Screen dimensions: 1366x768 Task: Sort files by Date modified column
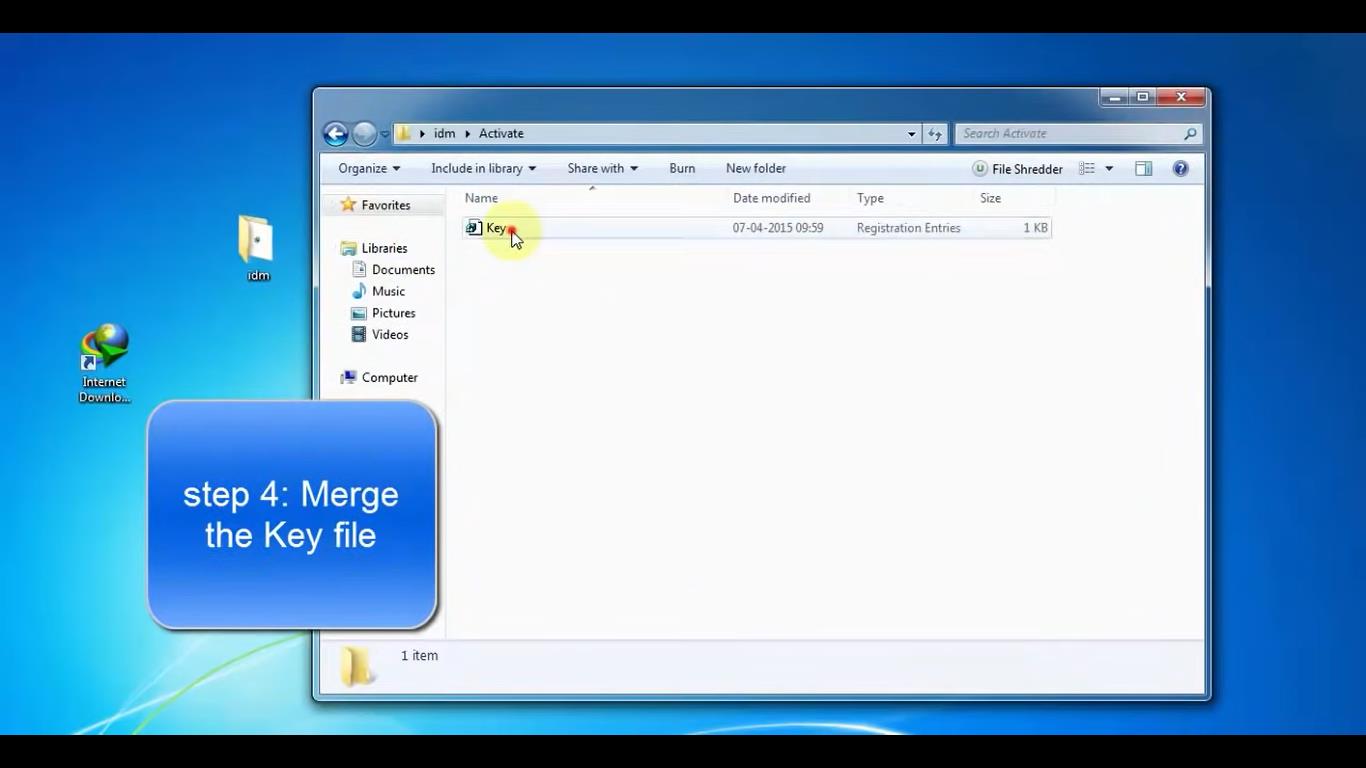pyautogui.click(x=772, y=198)
